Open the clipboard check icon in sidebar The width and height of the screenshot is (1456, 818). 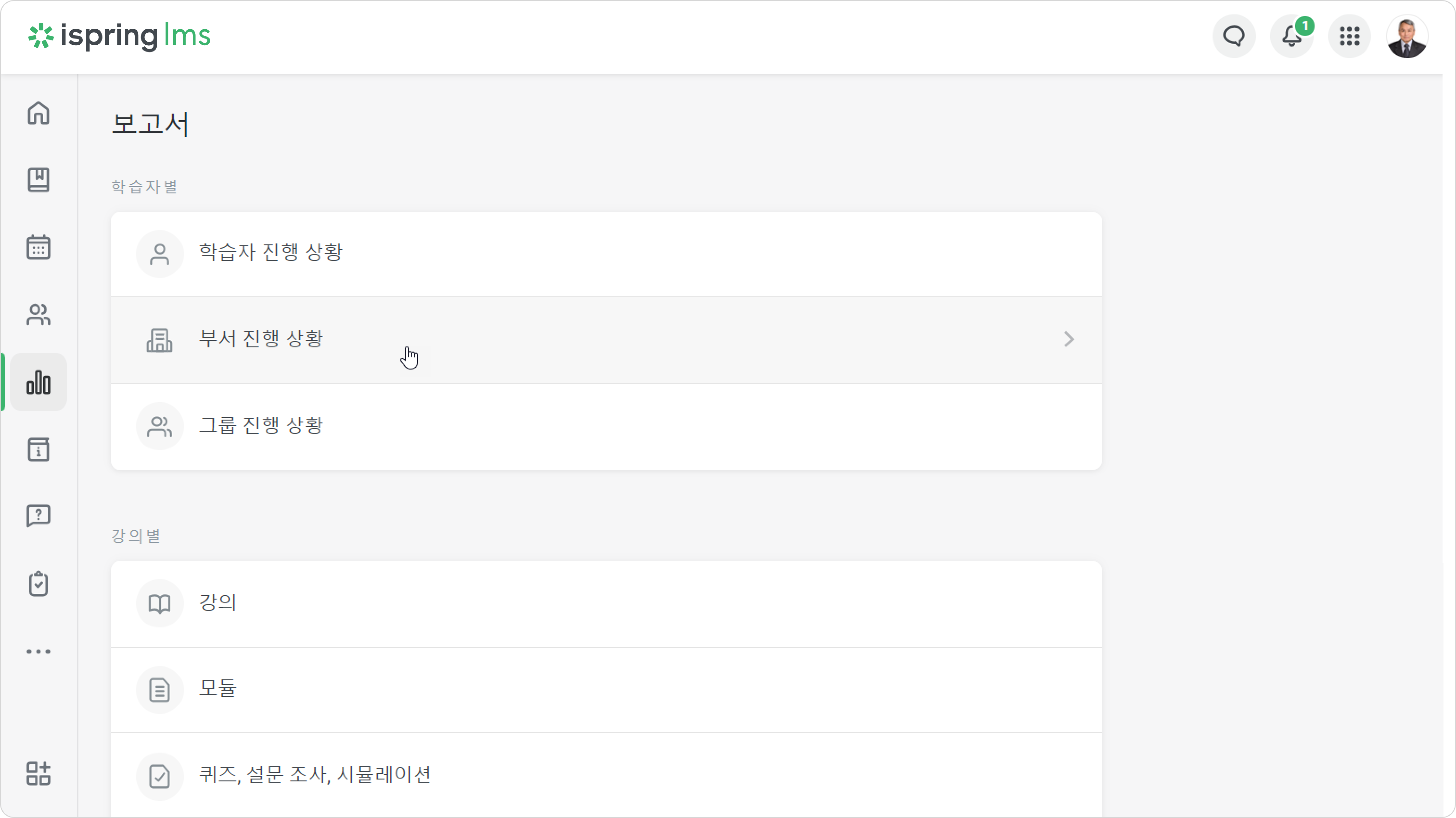pyautogui.click(x=38, y=583)
